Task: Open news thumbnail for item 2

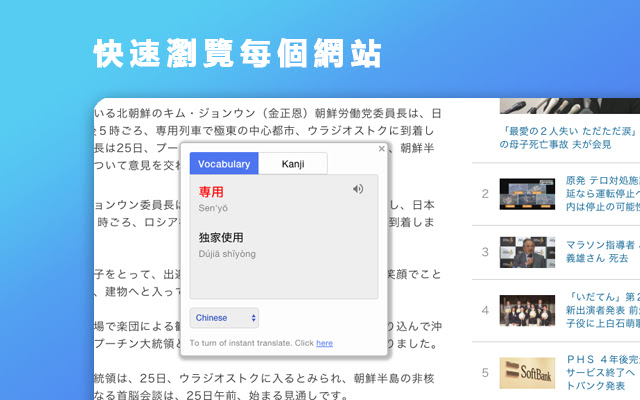Action: (x=527, y=194)
